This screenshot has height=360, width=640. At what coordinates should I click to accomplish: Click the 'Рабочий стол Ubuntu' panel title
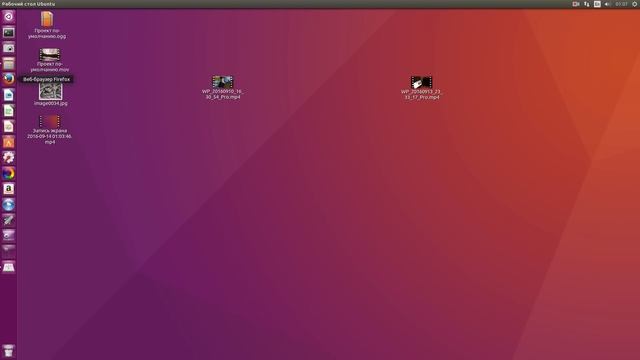[x=29, y=4]
